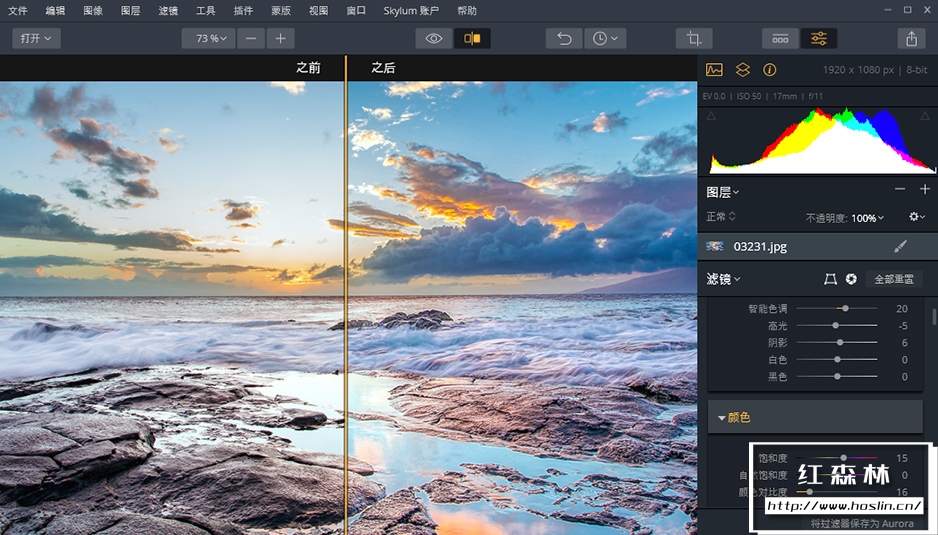The height and width of the screenshot is (535, 938).
Task: Show the layers panel icon
Action: click(x=742, y=69)
